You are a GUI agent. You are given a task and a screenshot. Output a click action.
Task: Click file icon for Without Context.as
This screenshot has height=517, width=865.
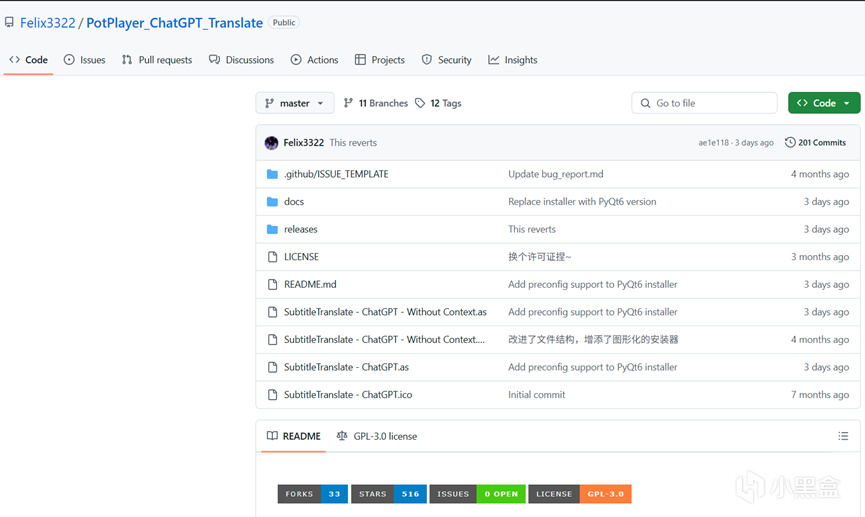pyautogui.click(x=272, y=312)
